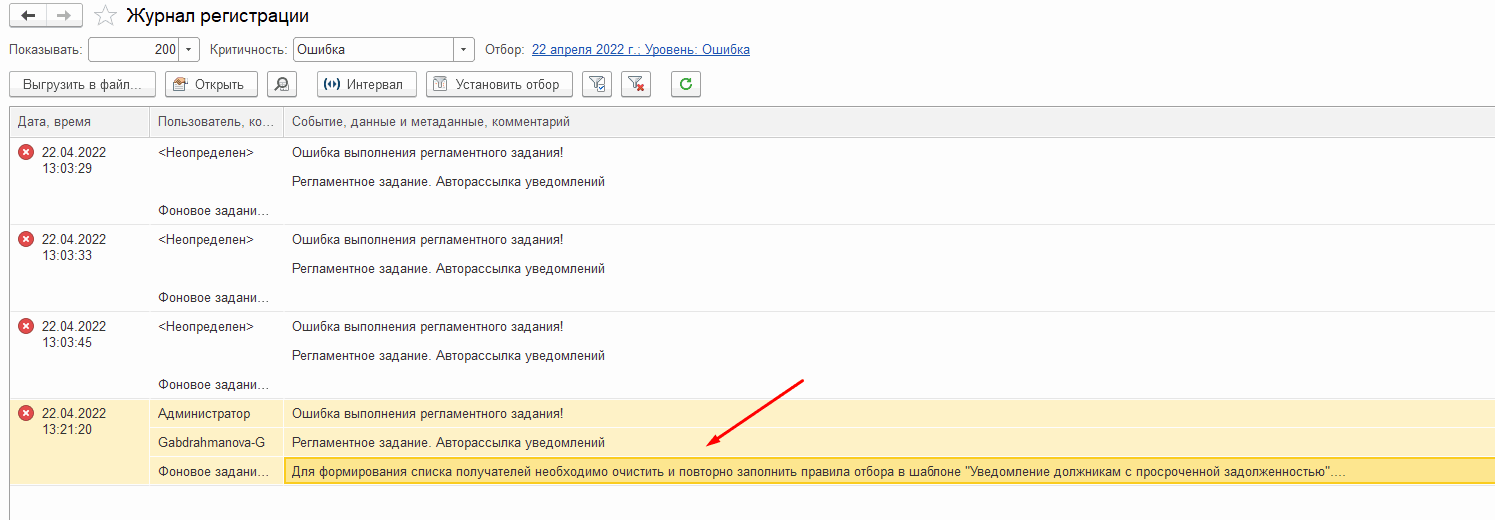The width and height of the screenshot is (1495, 520).
Task: Click the <Неопределен> user cell in the 13:03:29 row
Action: (217, 152)
